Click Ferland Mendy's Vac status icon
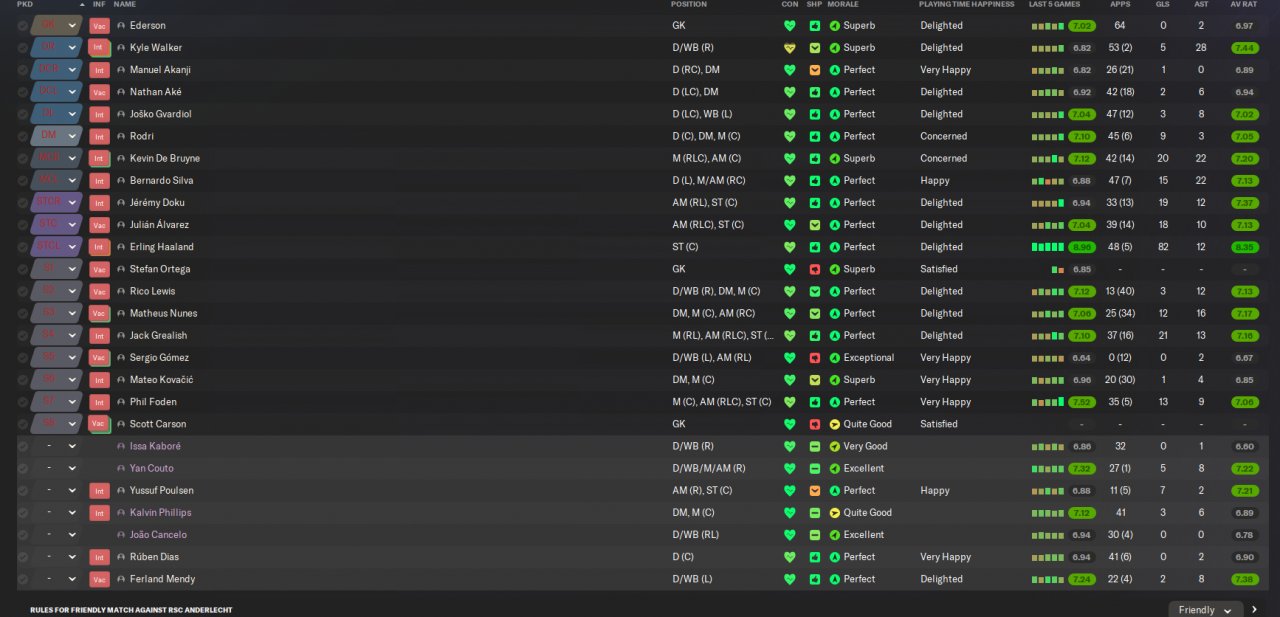Image resolution: width=1280 pixels, height=617 pixels. (99, 579)
